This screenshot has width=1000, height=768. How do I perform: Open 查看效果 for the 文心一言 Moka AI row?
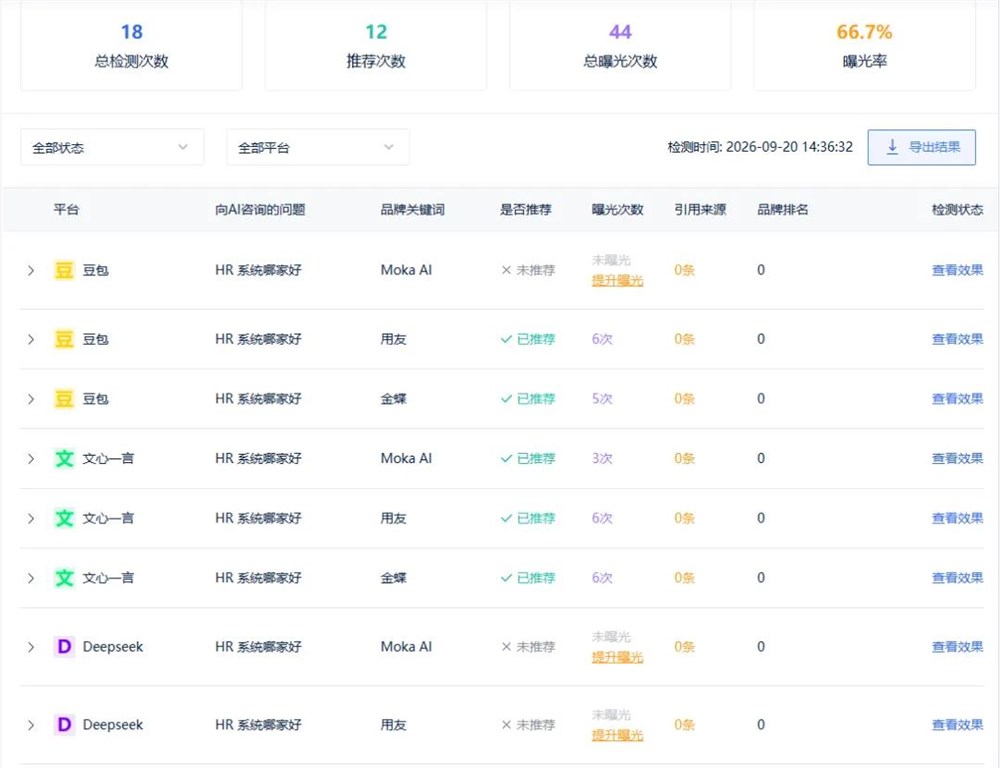[x=957, y=459]
